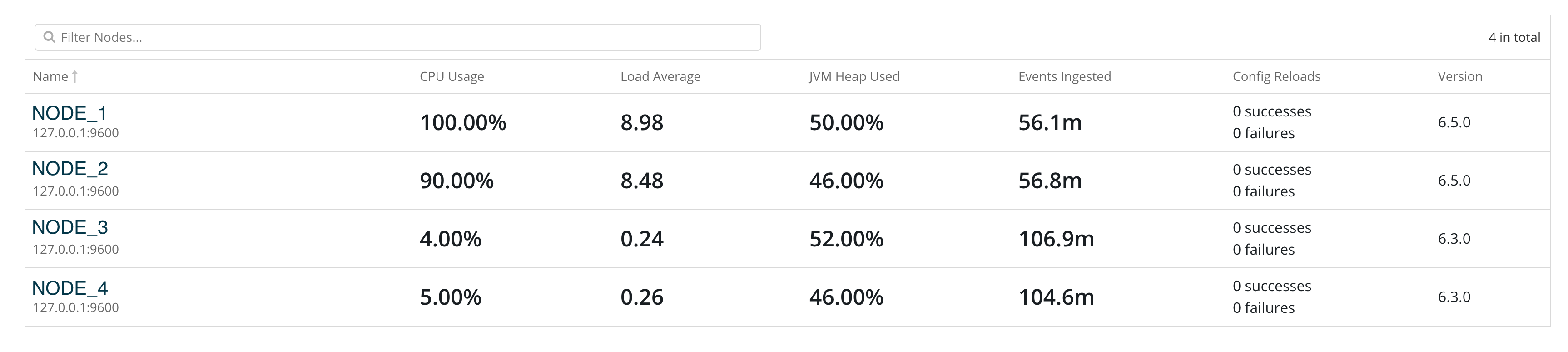This screenshot has height=352, width=1568.
Task: Click the 6.5.0 version of NODE_2
Action: (1461, 180)
